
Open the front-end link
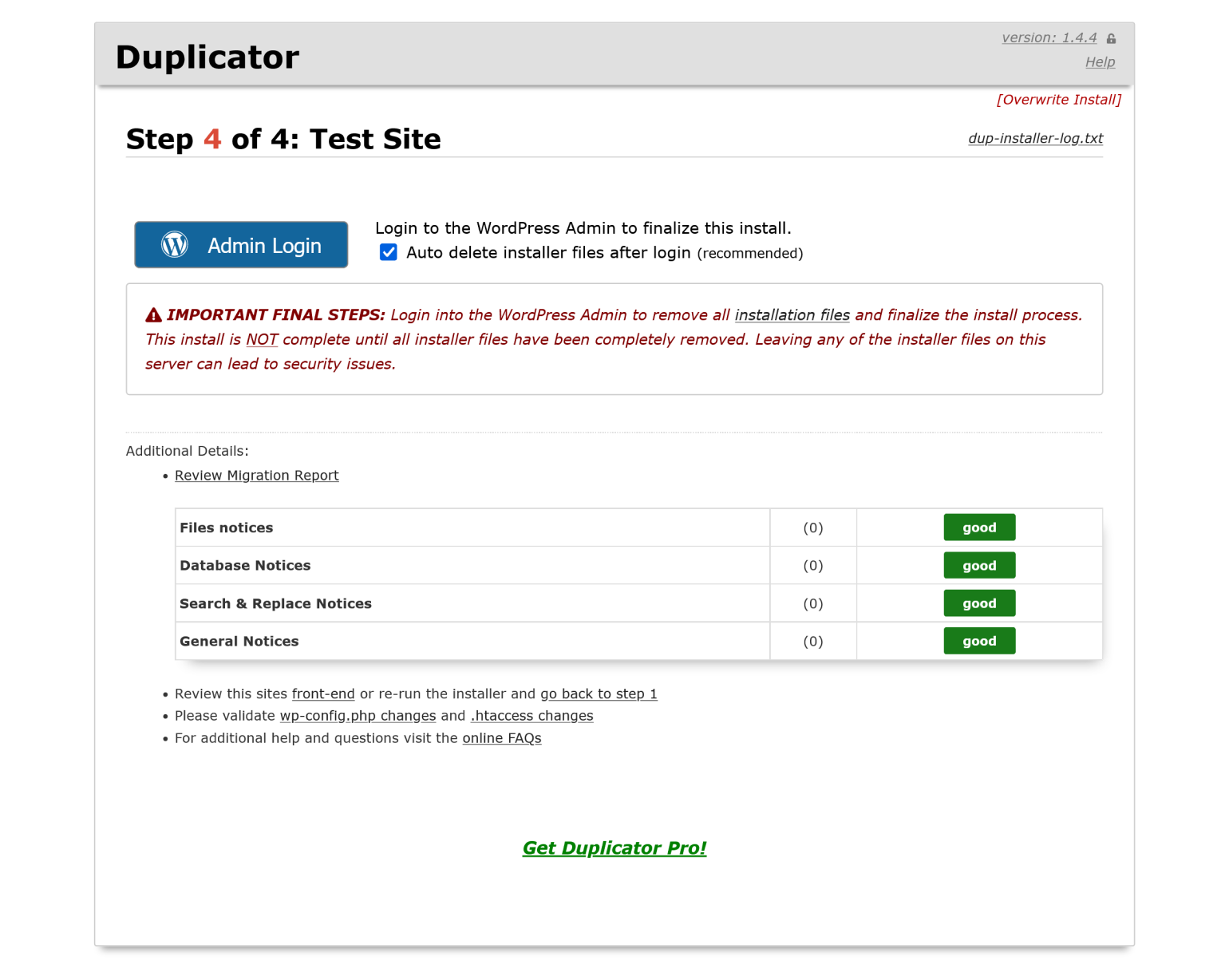pyautogui.click(x=323, y=694)
